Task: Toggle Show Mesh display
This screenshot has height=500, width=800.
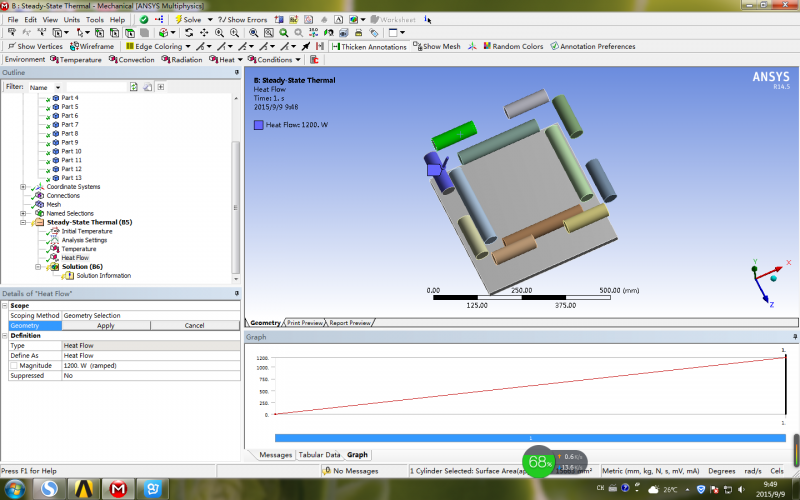Action: click(x=437, y=46)
